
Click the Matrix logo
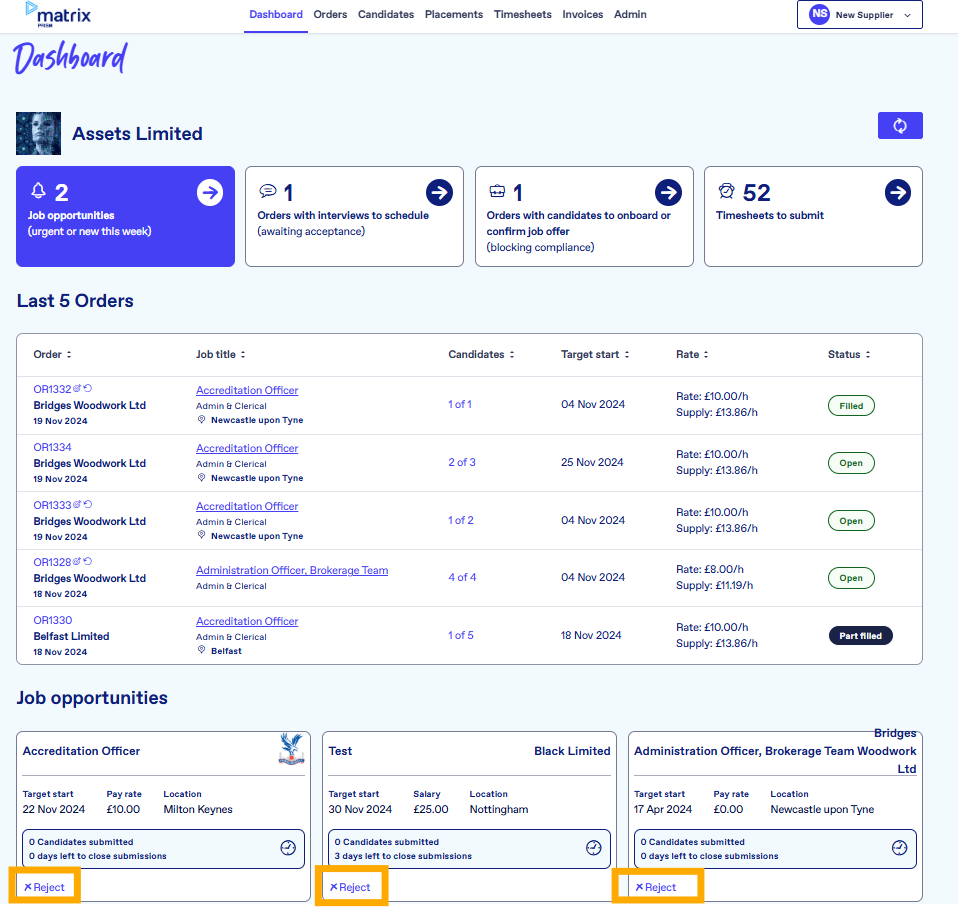[x=57, y=15]
